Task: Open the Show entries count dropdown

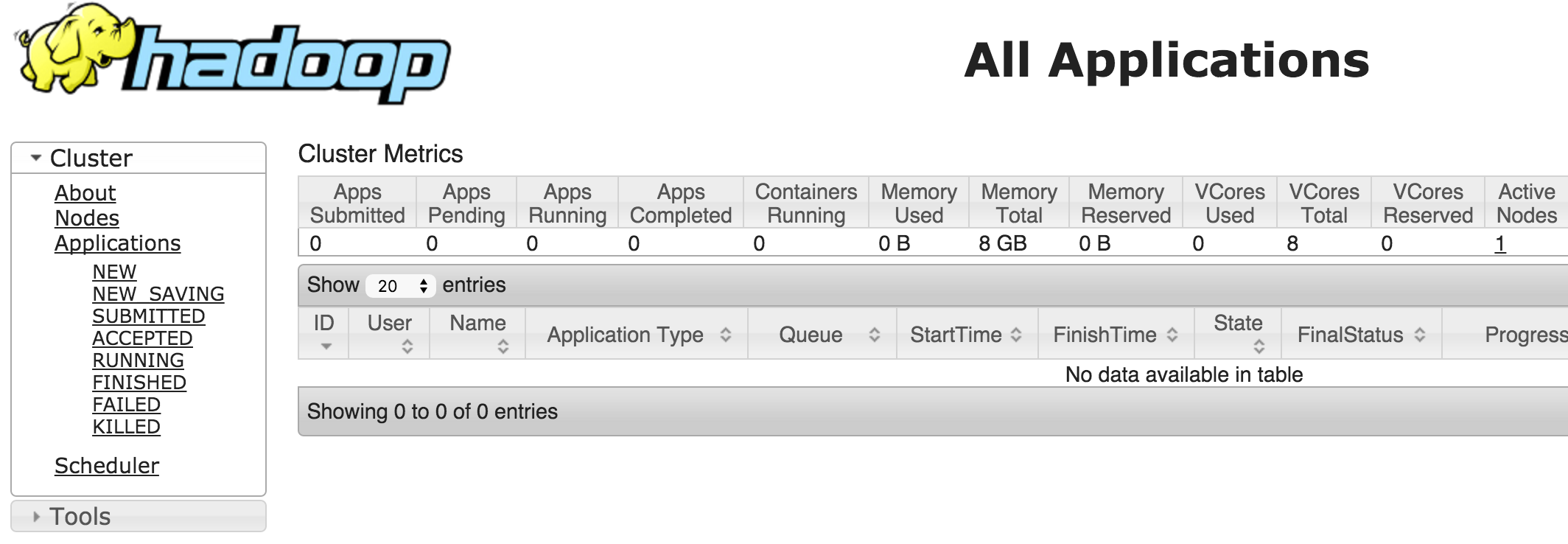Action: [x=401, y=286]
